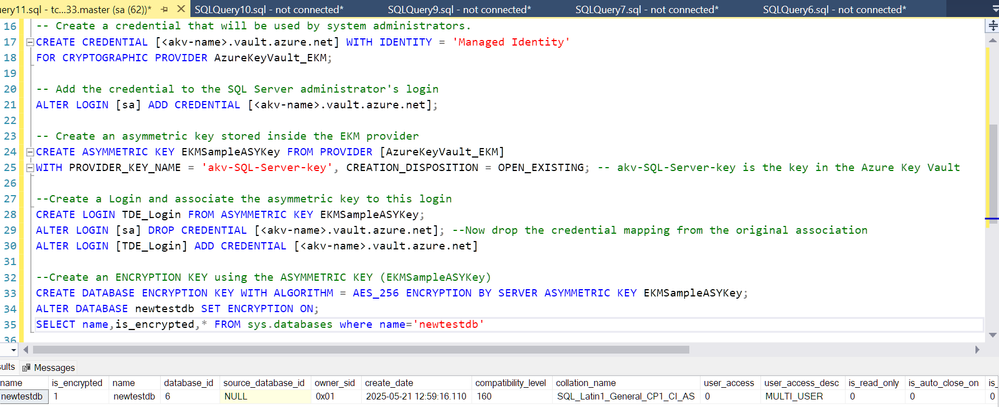Click line number 31 in the gutter
Screen dimensions: 999x407
10,262
